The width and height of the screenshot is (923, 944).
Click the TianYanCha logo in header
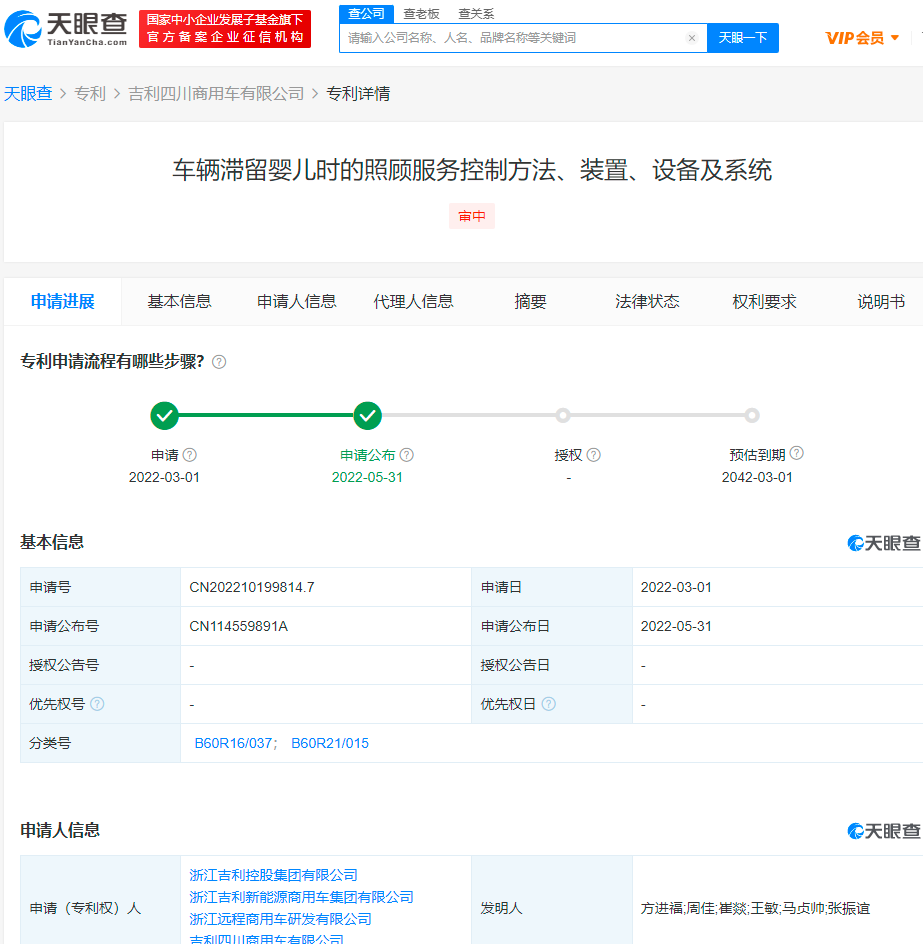(x=66, y=28)
